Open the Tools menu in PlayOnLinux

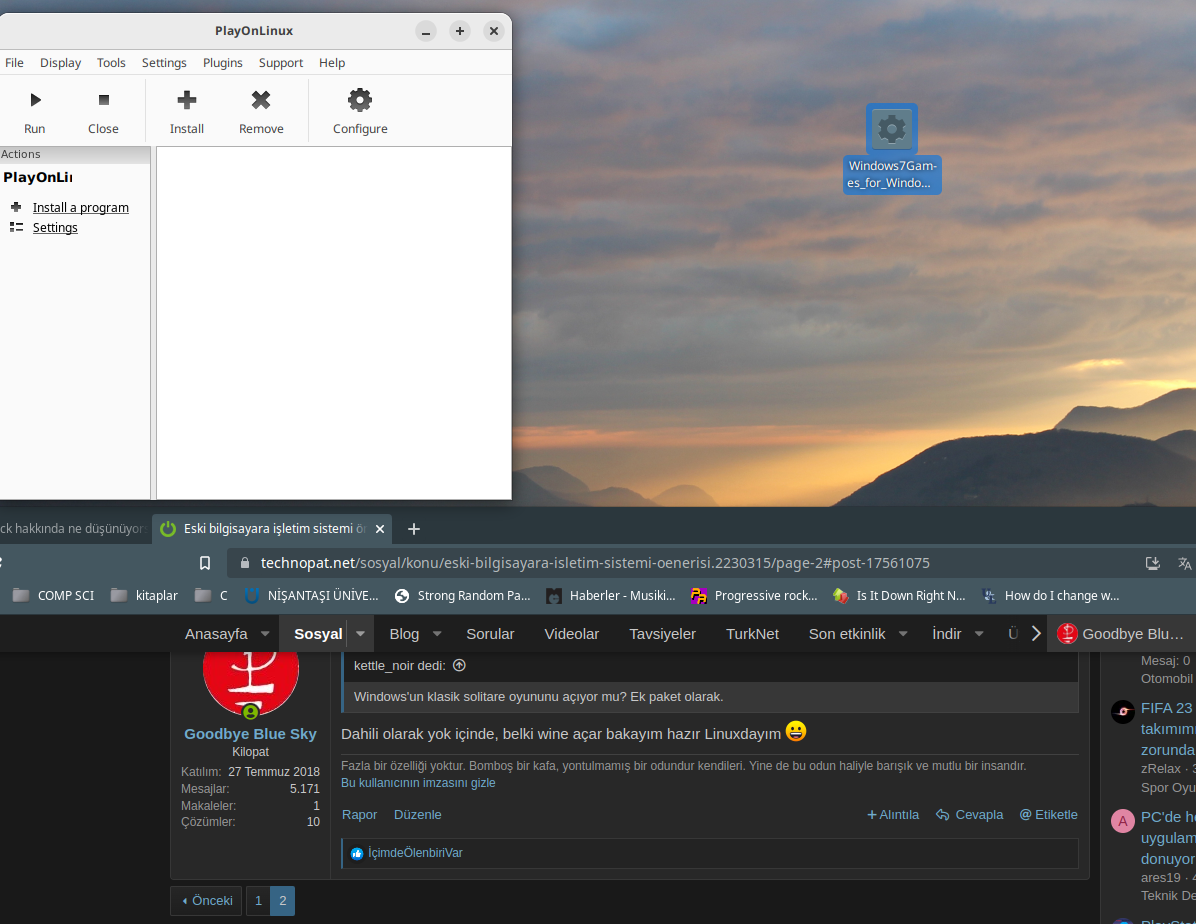[111, 62]
